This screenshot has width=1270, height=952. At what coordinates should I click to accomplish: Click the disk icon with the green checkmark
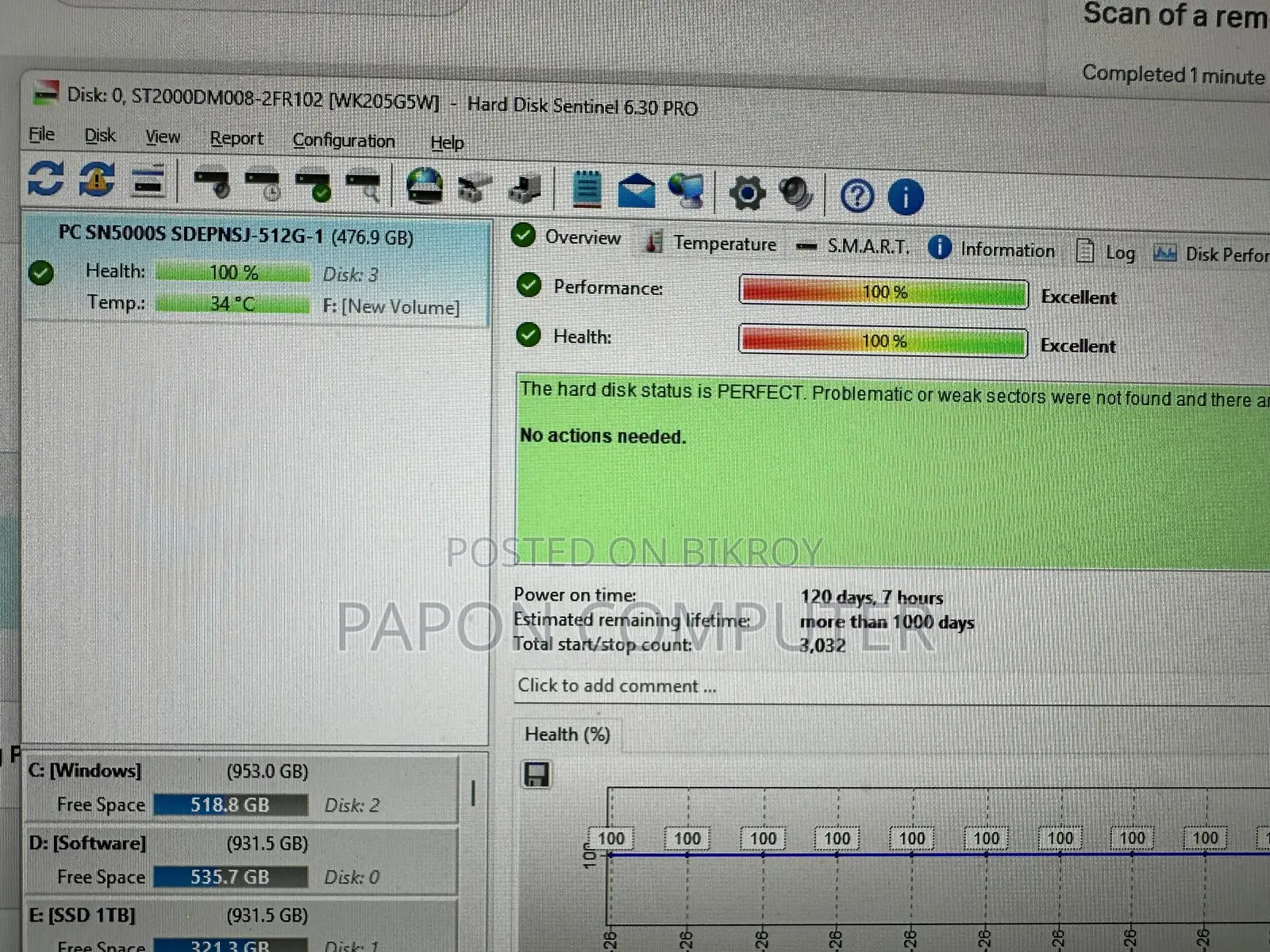pos(314,186)
